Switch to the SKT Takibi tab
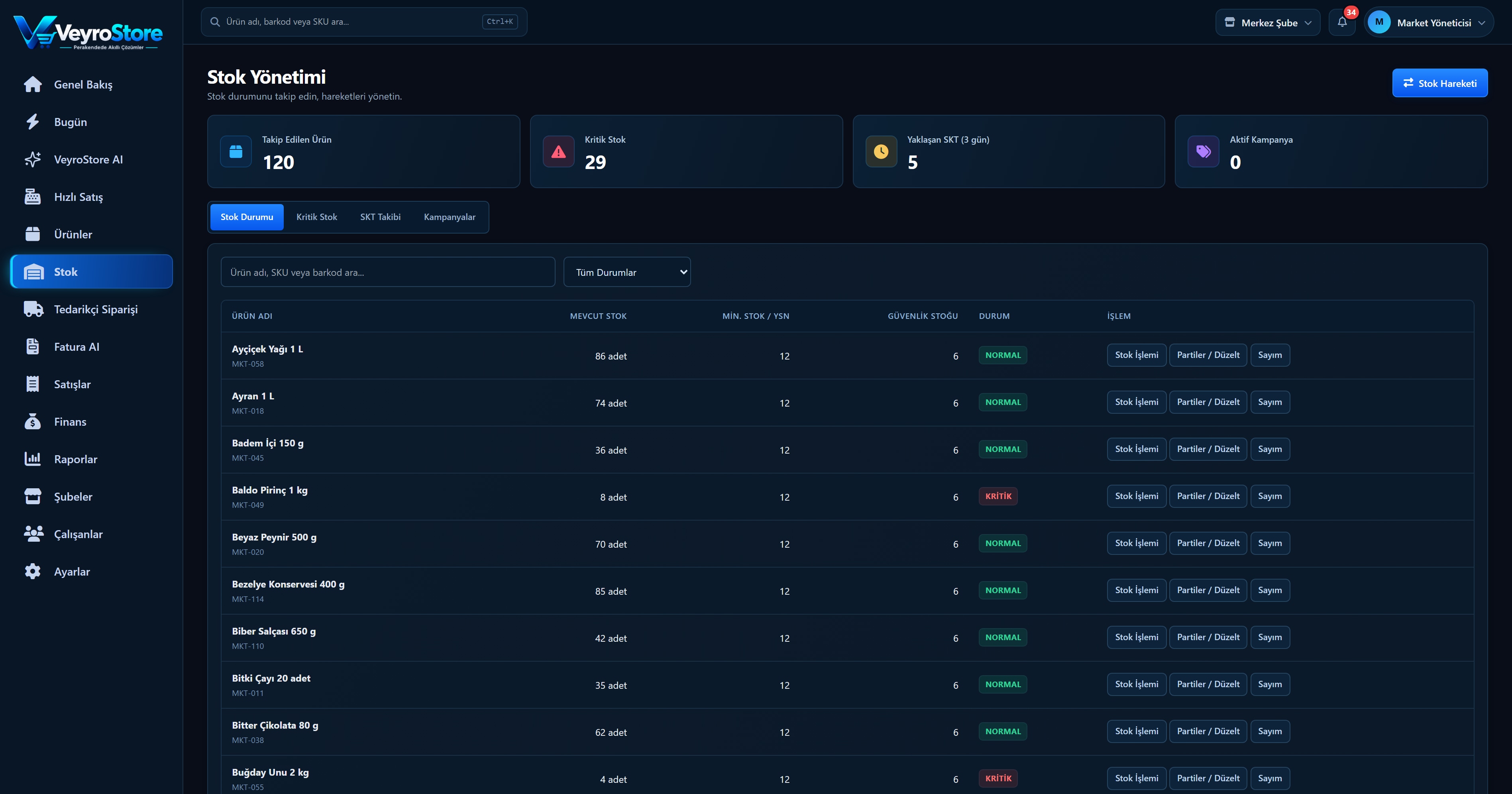This screenshot has height=794, width=1512. point(380,217)
